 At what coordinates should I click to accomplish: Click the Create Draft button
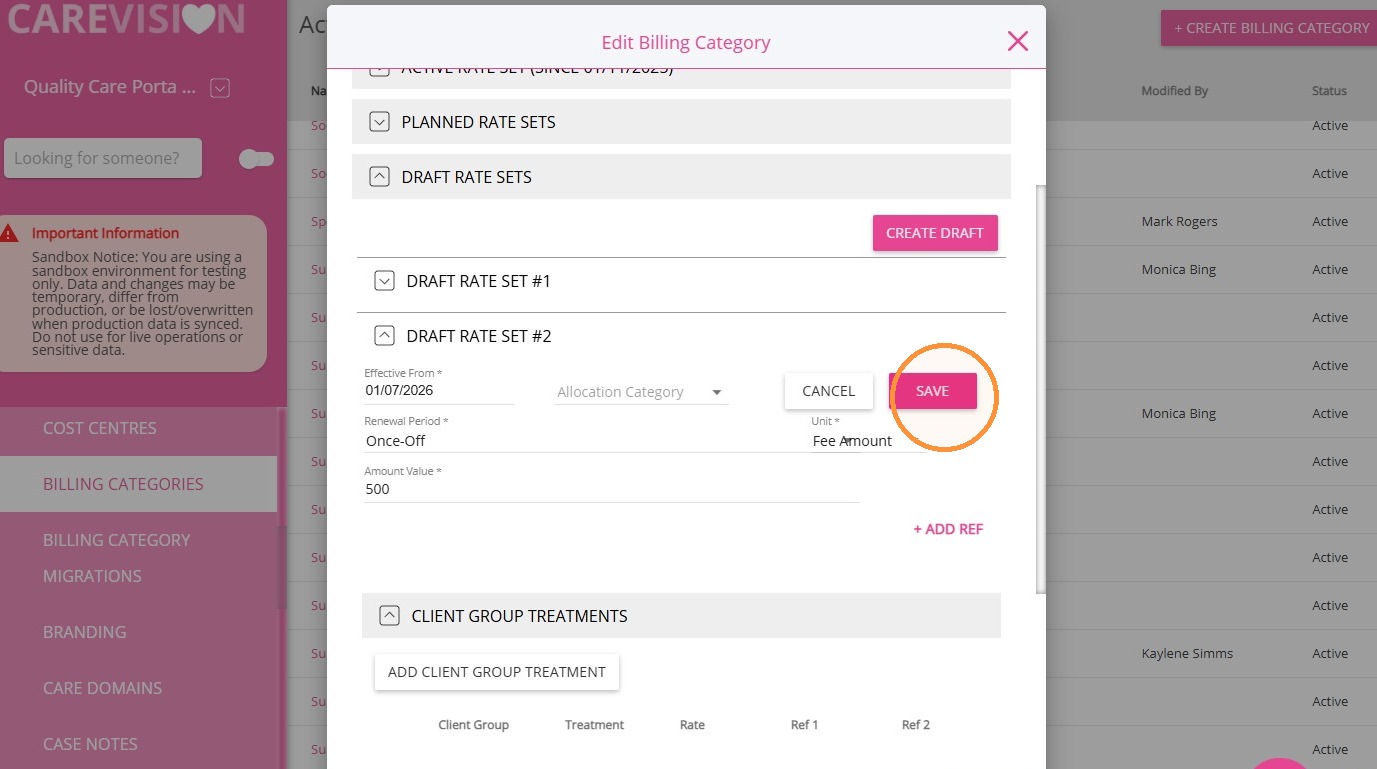pyautogui.click(x=935, y=233)
